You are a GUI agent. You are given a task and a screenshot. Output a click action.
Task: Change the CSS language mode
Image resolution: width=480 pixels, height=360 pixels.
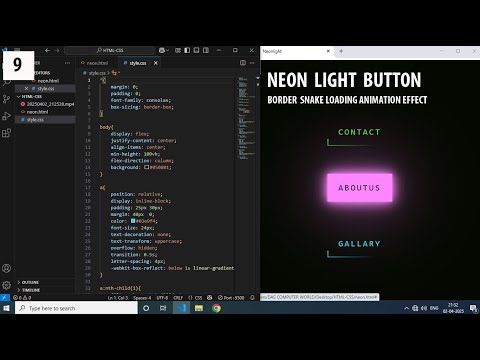(198, 298)
